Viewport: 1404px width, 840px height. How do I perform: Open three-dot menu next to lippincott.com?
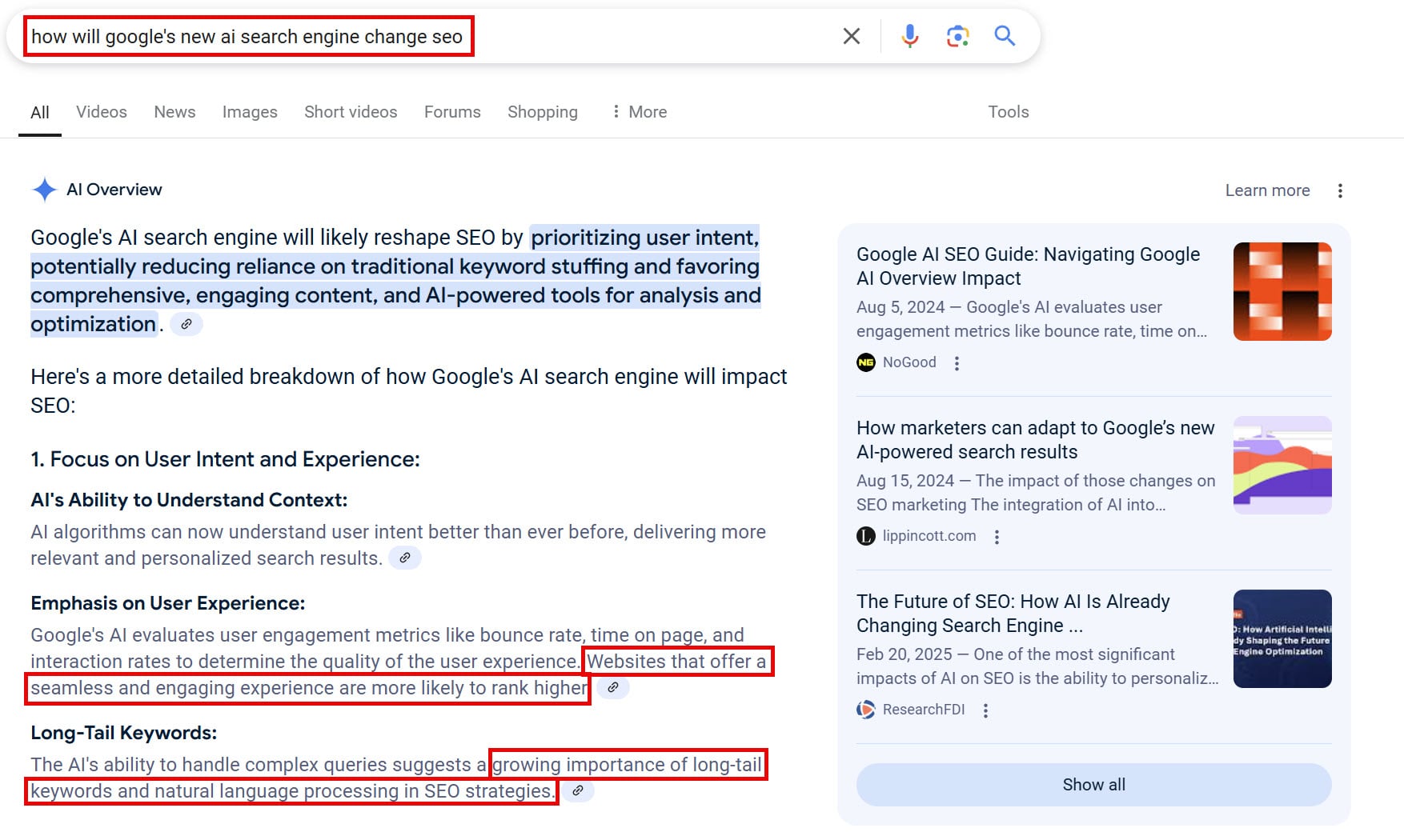[997, 537]
